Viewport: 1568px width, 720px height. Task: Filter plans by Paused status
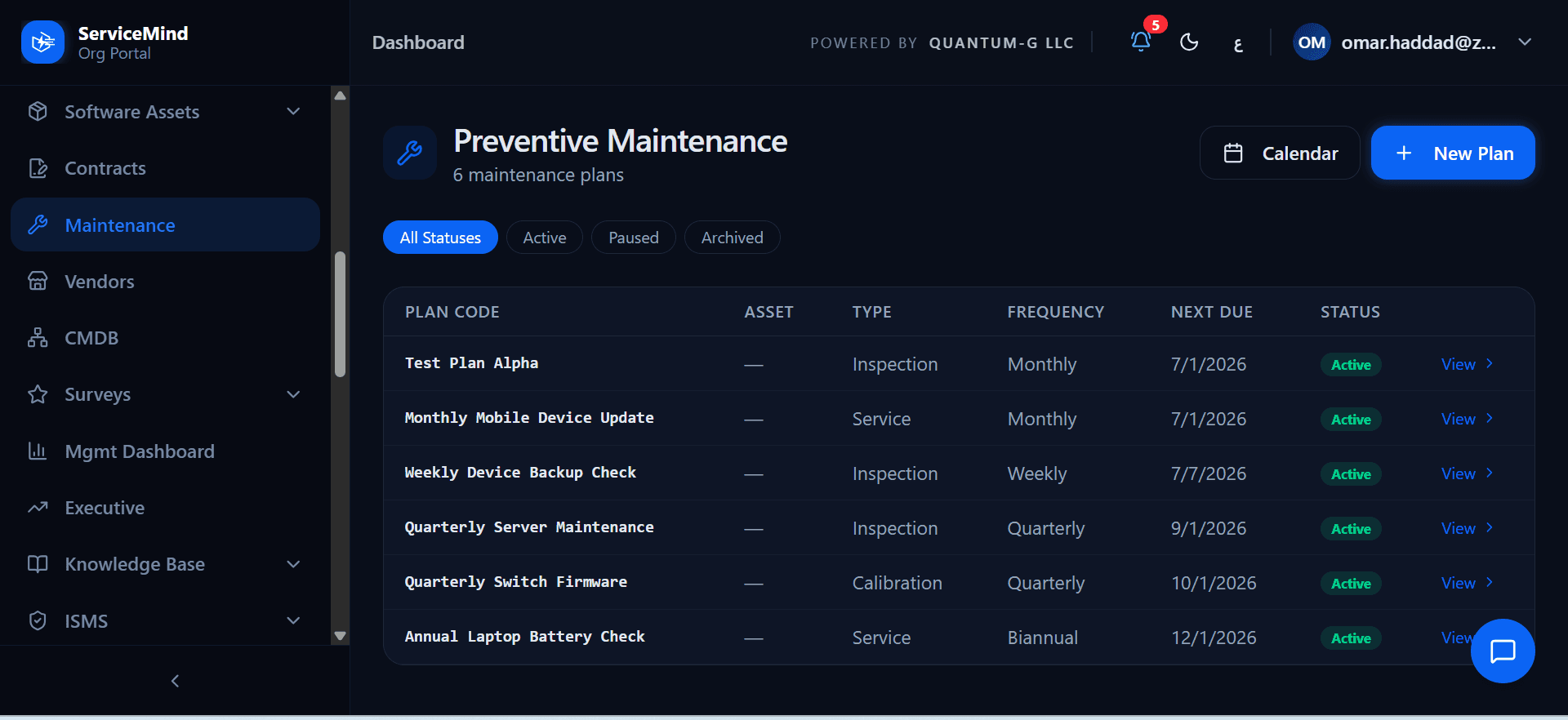(634, 238)
